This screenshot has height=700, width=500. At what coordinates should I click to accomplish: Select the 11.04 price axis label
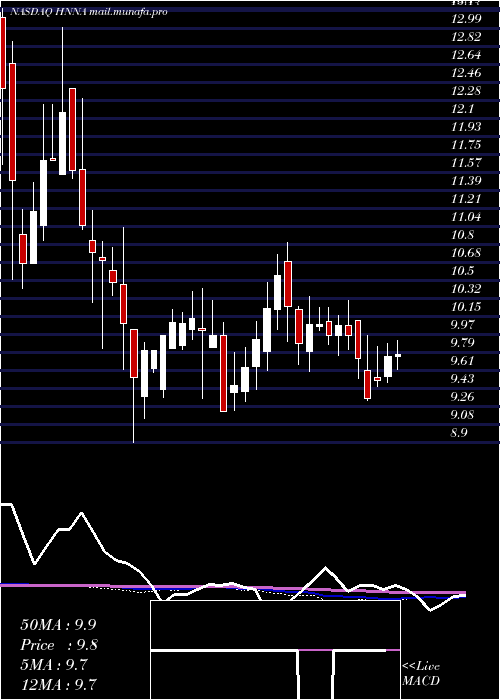(466, 217)
